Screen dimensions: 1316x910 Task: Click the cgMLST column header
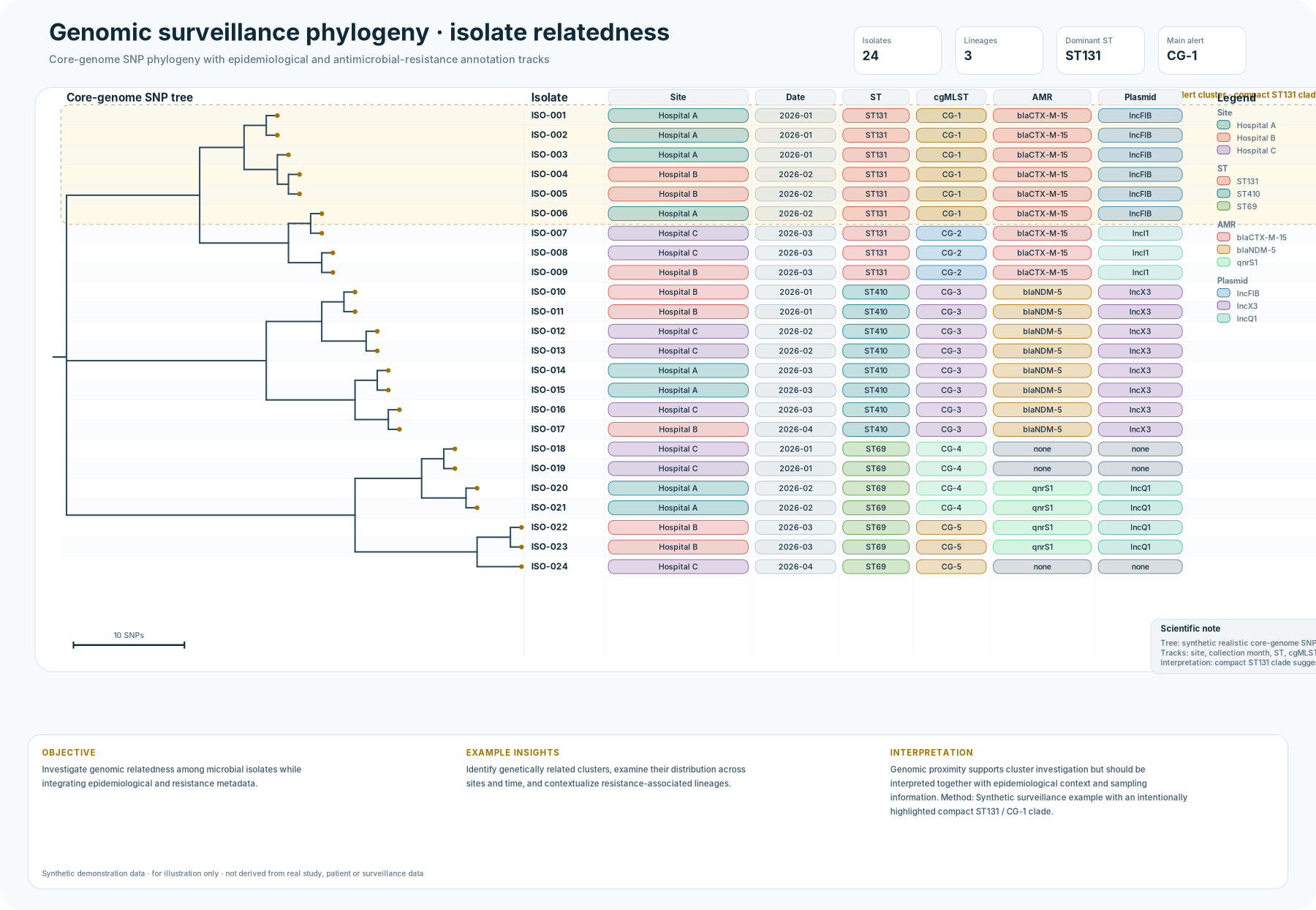[951, 97]
